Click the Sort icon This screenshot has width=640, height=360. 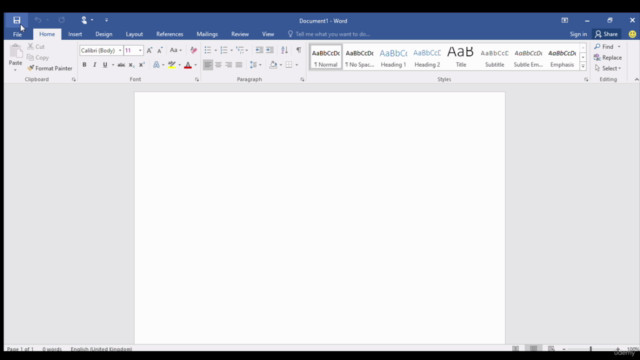284,50
